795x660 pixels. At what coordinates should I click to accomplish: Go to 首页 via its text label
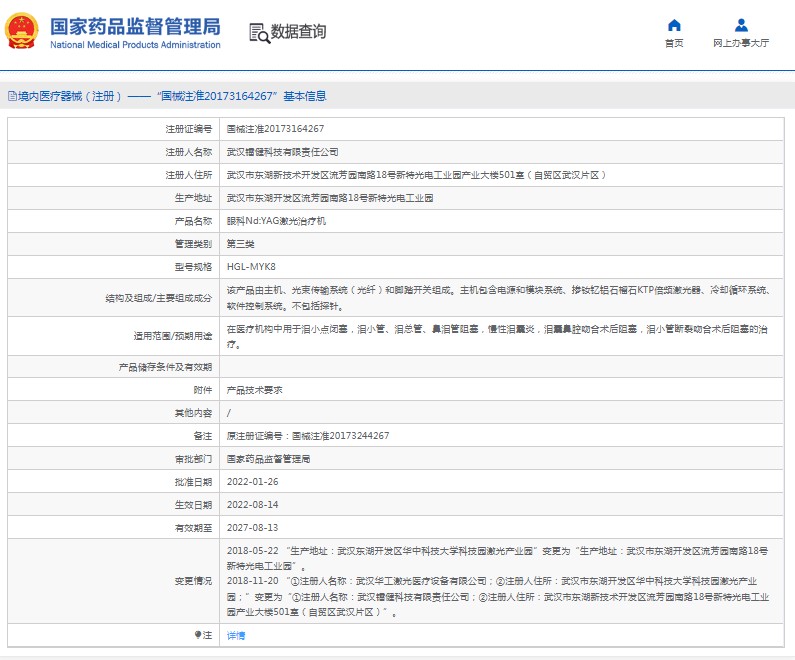click(674, 43)
